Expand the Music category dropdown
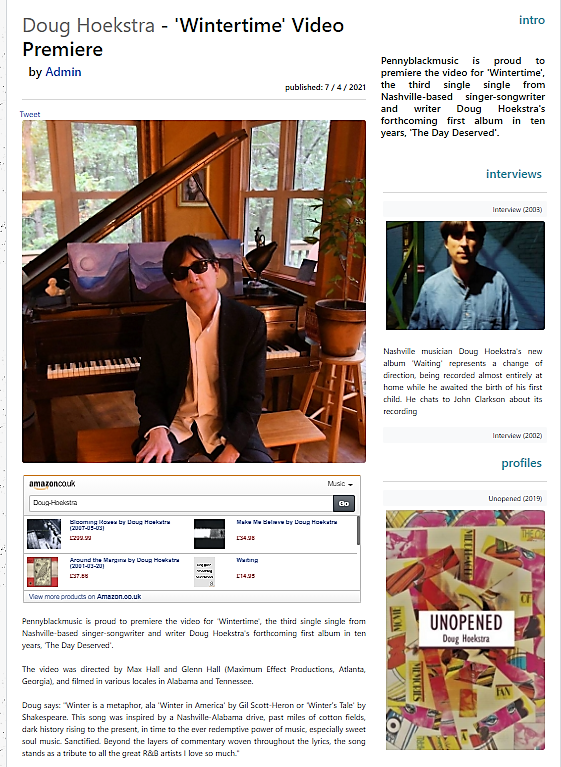The height and width of the screenshot is (767, 561). coord(340,484)
